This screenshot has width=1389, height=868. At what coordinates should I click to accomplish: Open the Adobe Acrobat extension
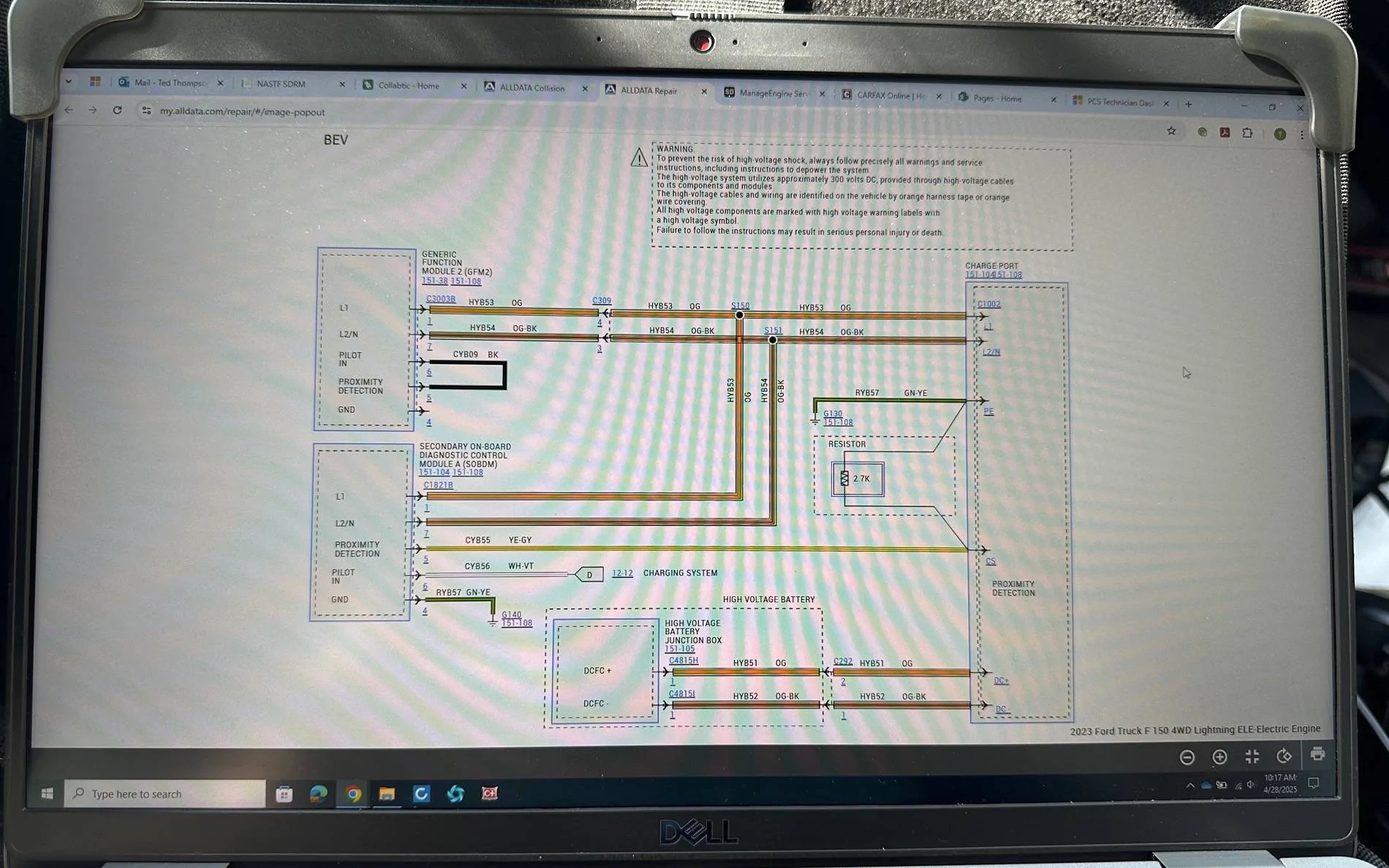point(1225,132)
